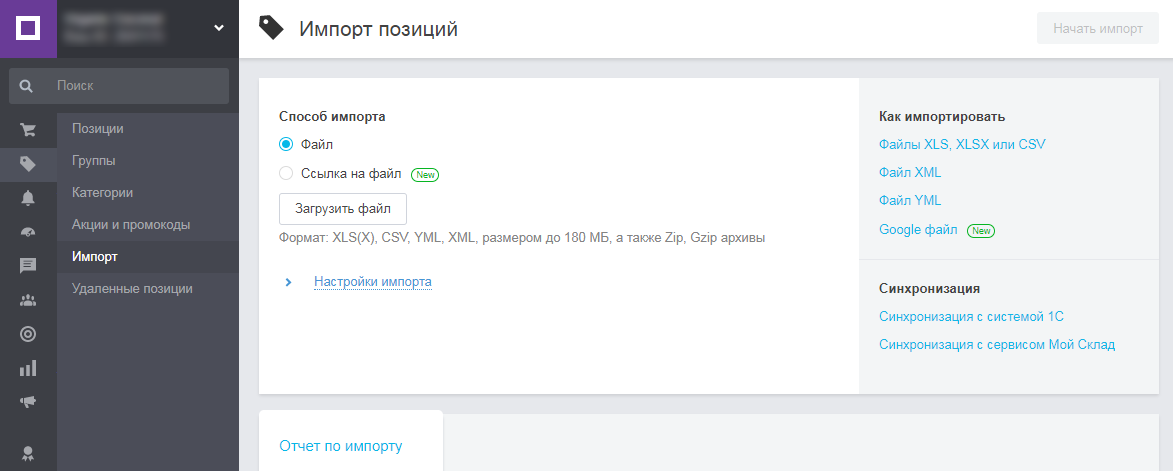Image resolution: width=1173 pixels, height=471 pixels.
Task: Open the chat messages icon
Action: coord(28,265)
